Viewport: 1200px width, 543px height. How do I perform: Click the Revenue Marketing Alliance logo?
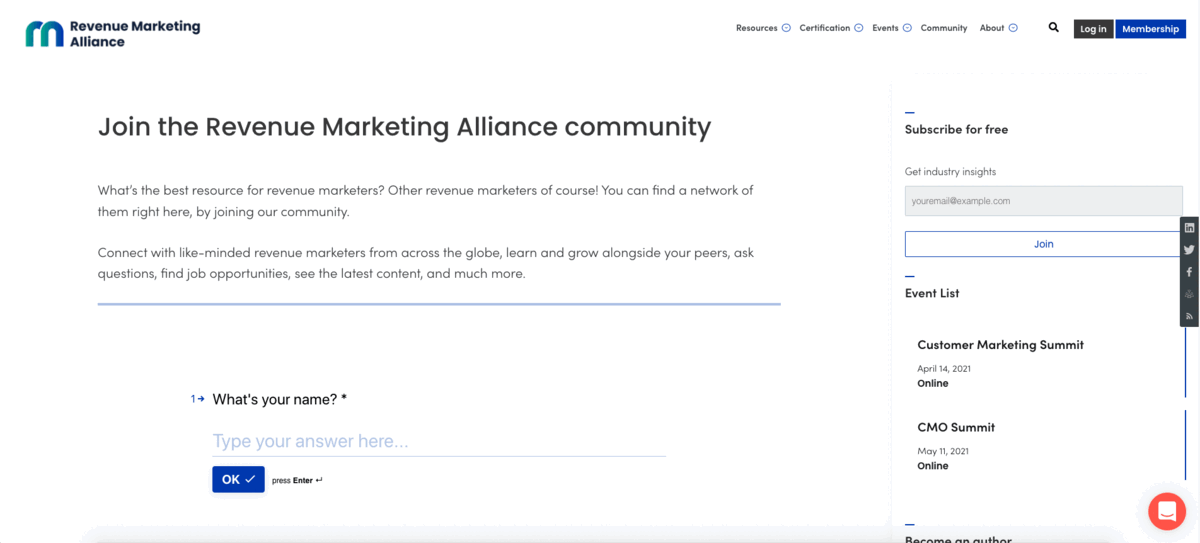click(113, 34)
